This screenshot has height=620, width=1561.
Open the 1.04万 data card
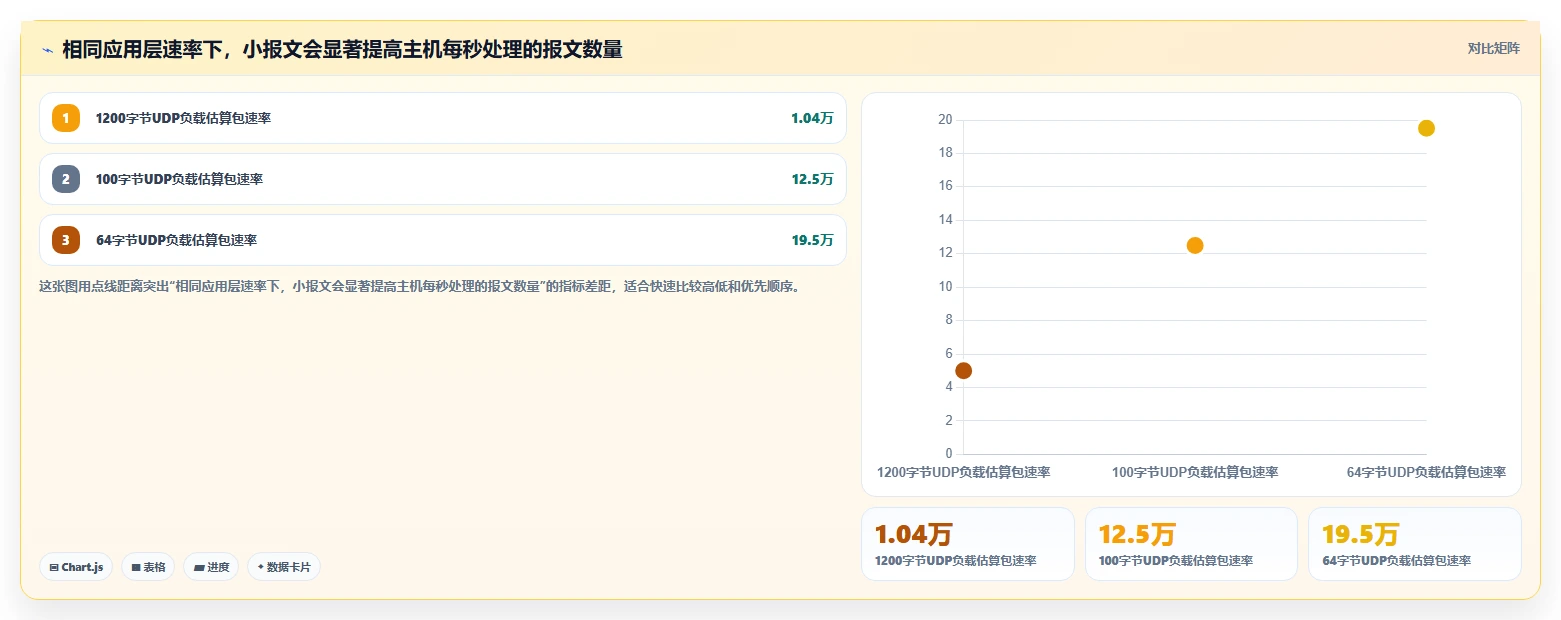(968, 544)
